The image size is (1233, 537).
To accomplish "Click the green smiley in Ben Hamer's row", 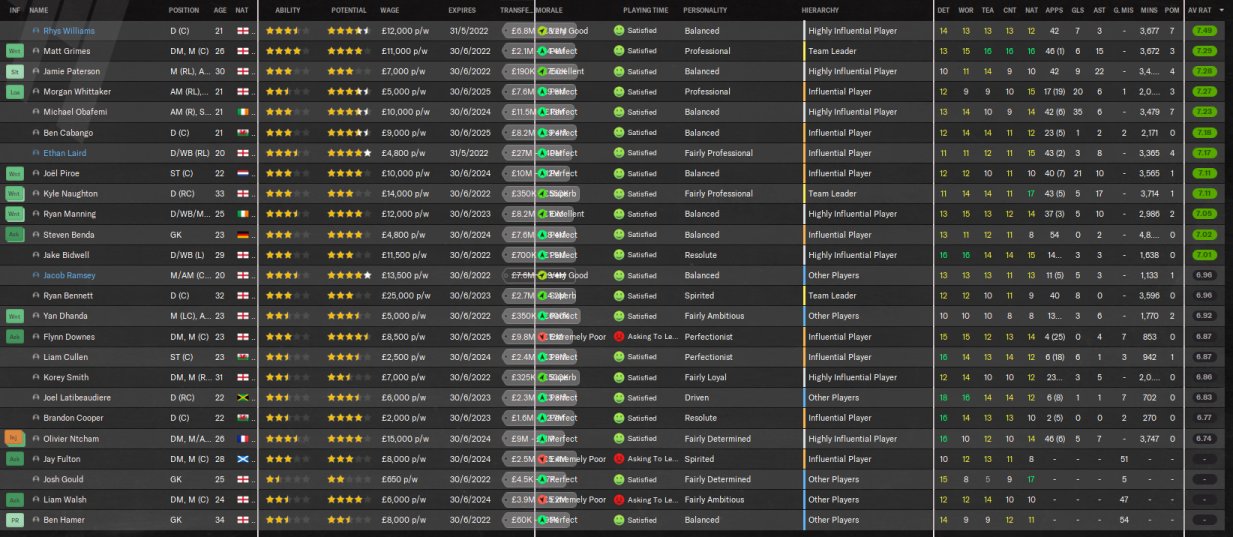I will point(618,520).
